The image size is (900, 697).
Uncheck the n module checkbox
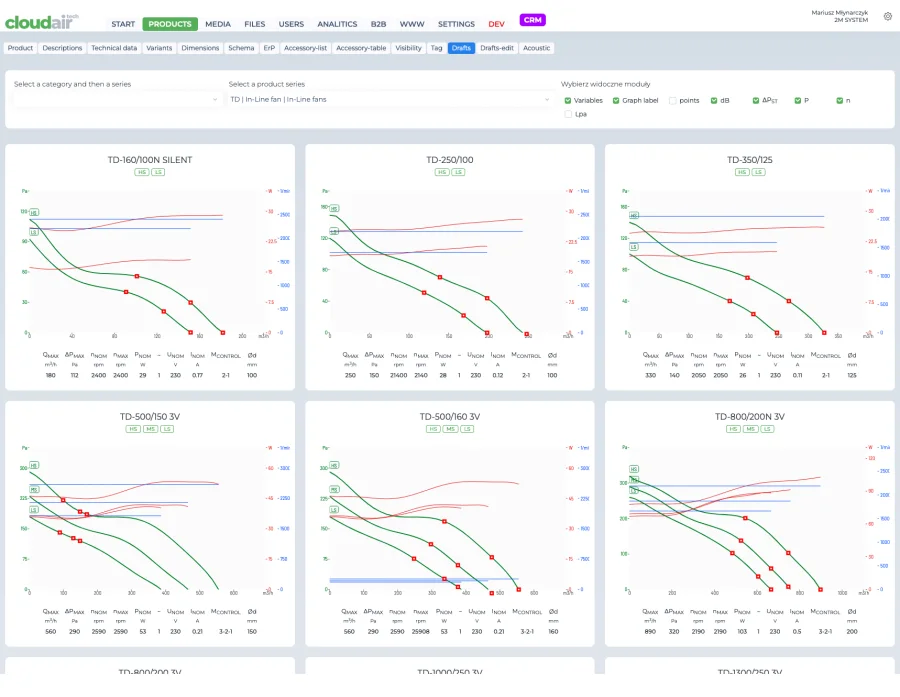(x=840, y=100)
